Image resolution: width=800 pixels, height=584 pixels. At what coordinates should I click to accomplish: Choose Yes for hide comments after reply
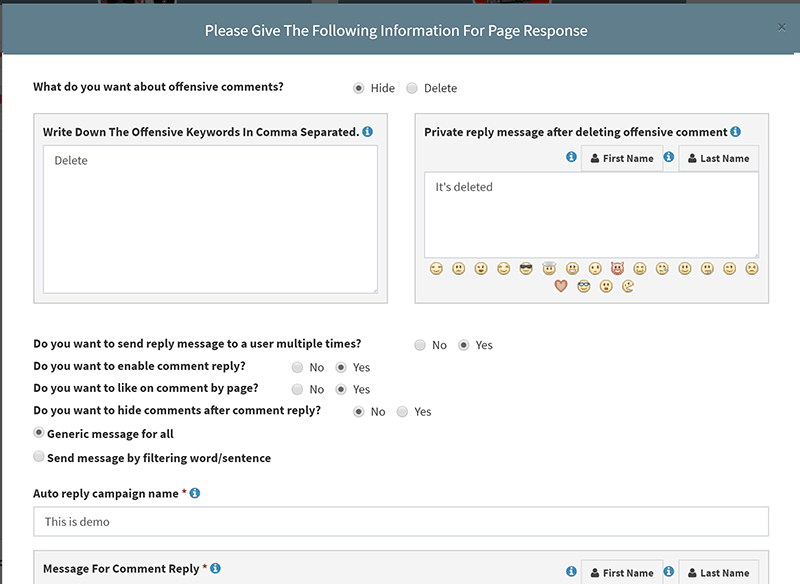pyautogui.click(x=403, y=412)
